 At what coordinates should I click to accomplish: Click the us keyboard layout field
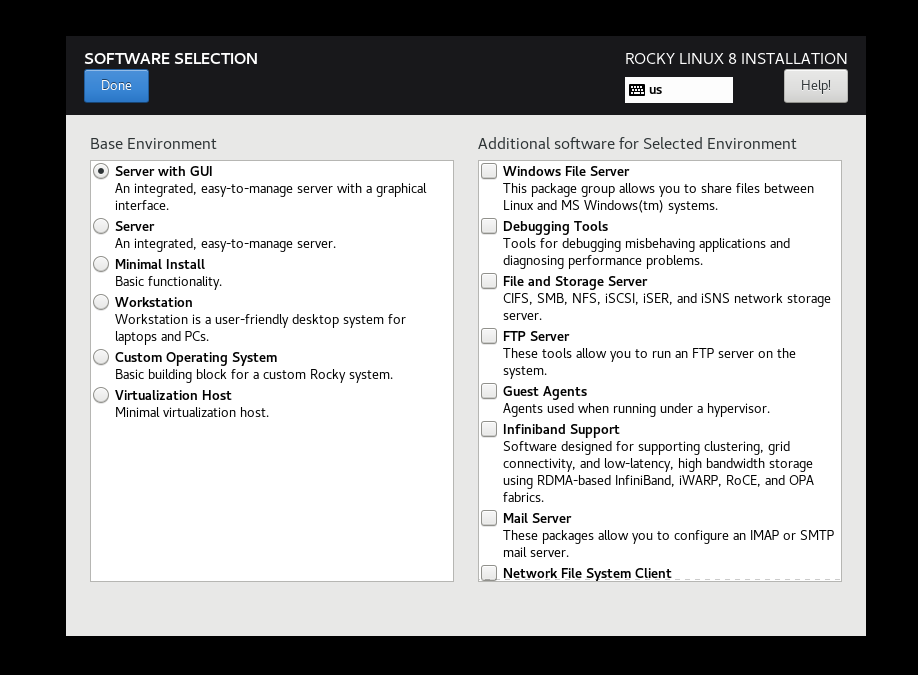point(690,90)
